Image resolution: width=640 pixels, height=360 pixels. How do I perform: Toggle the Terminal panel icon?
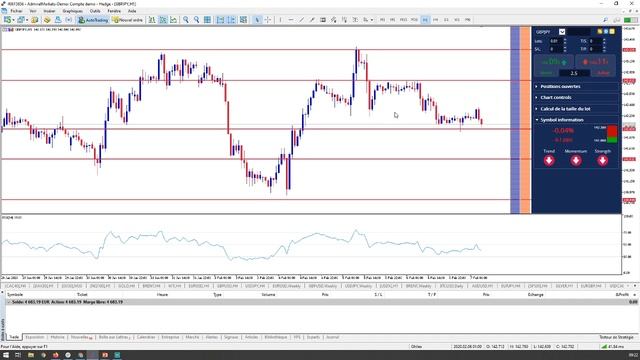point(69,20)
